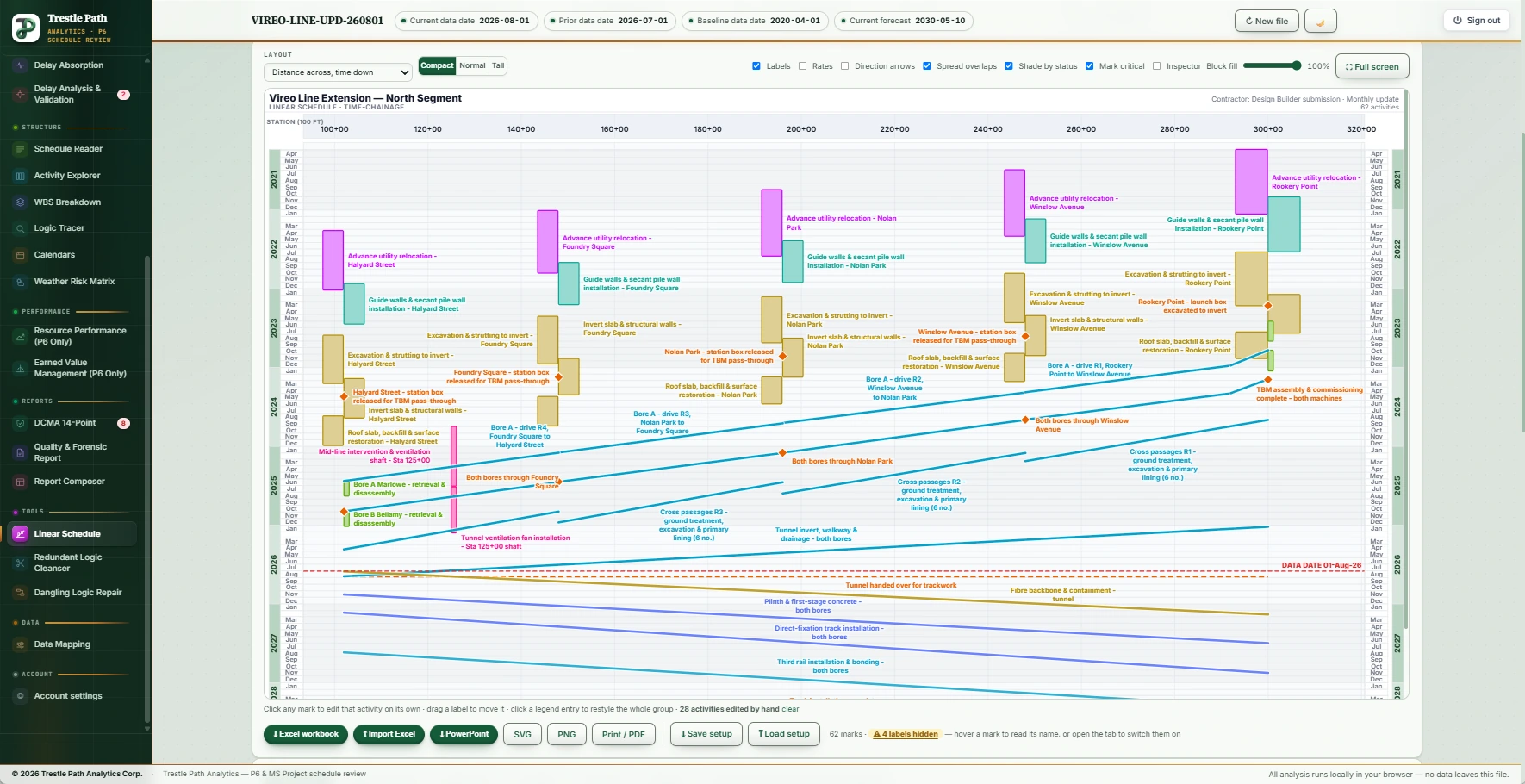Click the Schedule Reader sidebar icon
This screenshot has width=1525, height=784.
(x=20, y=149)
